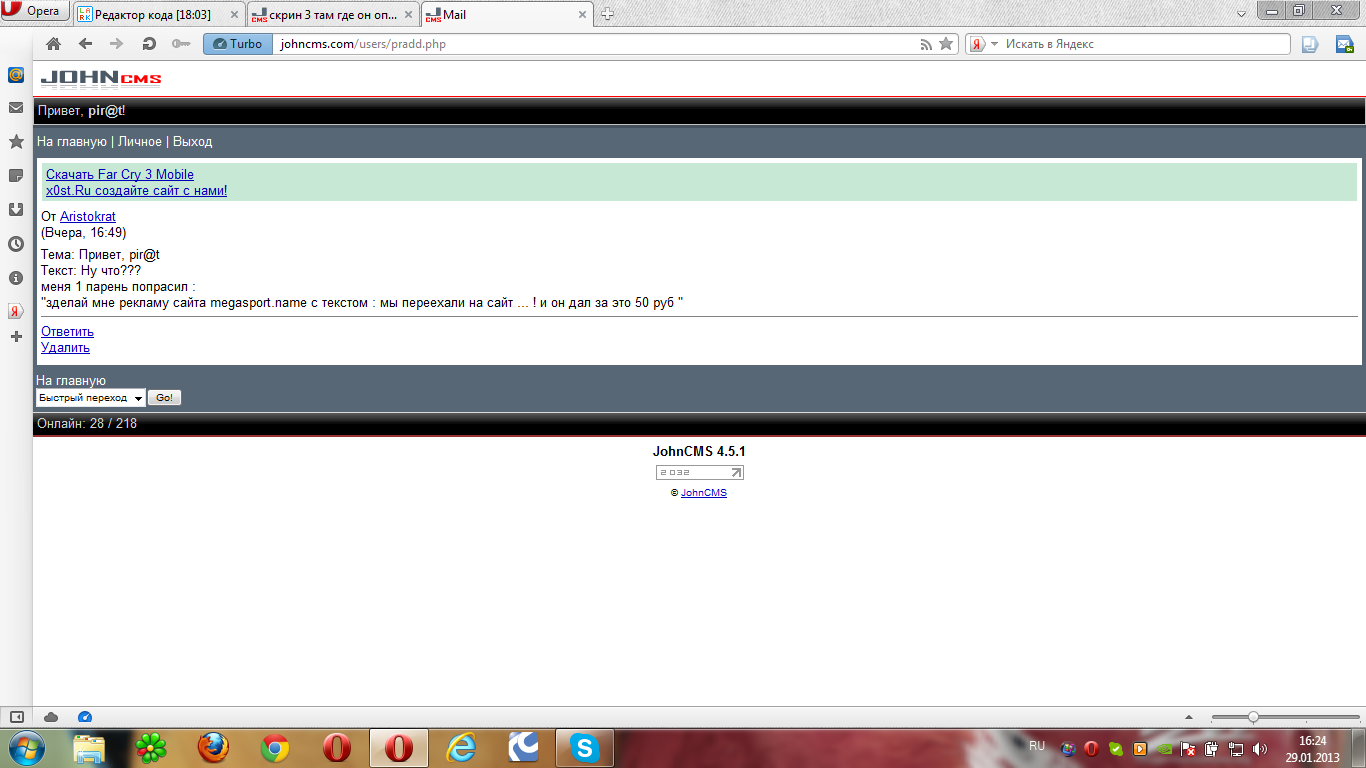1366x768 pixels.
Task: Open the History clock sidebar panel
Action: click(16, 244)
